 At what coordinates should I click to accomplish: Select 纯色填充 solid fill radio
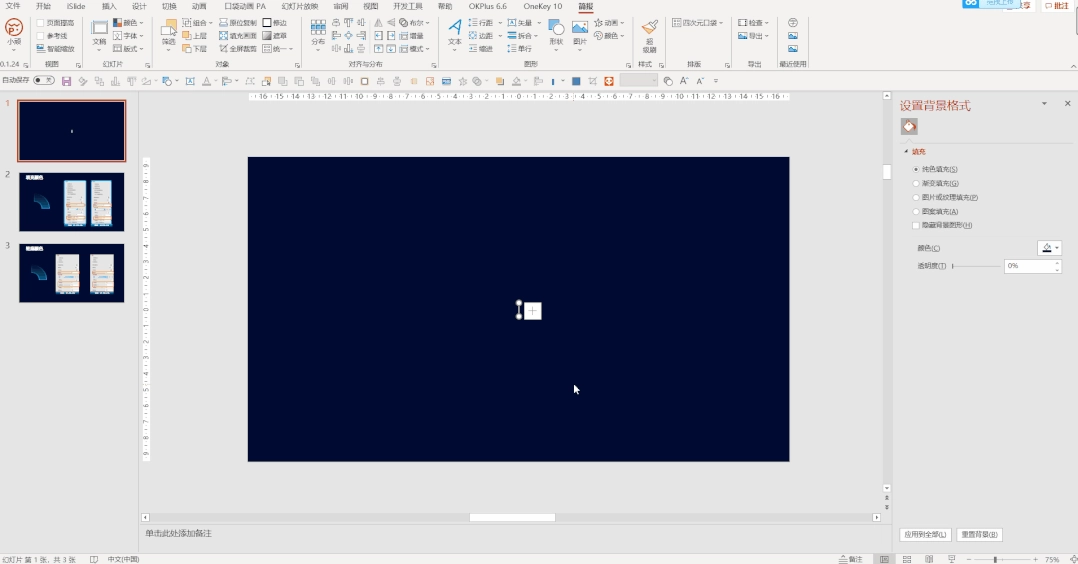point(916,169)
